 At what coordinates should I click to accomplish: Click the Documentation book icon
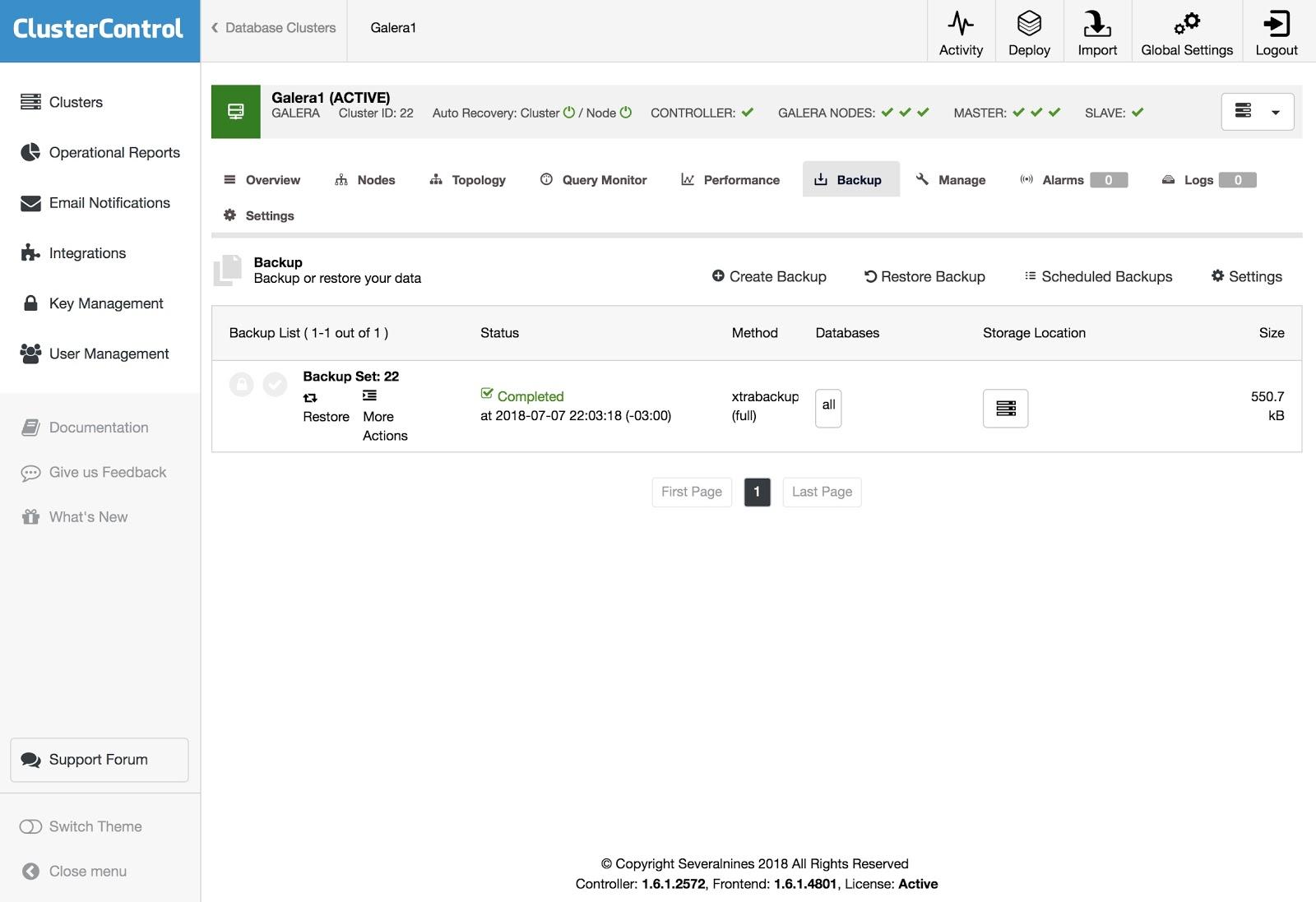[x=30, y=428]
